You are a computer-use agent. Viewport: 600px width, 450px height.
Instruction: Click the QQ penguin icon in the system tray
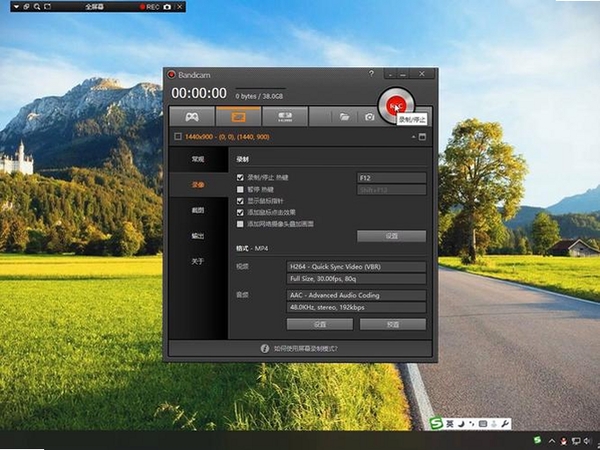pyautogui.click(x=564, y=441)
